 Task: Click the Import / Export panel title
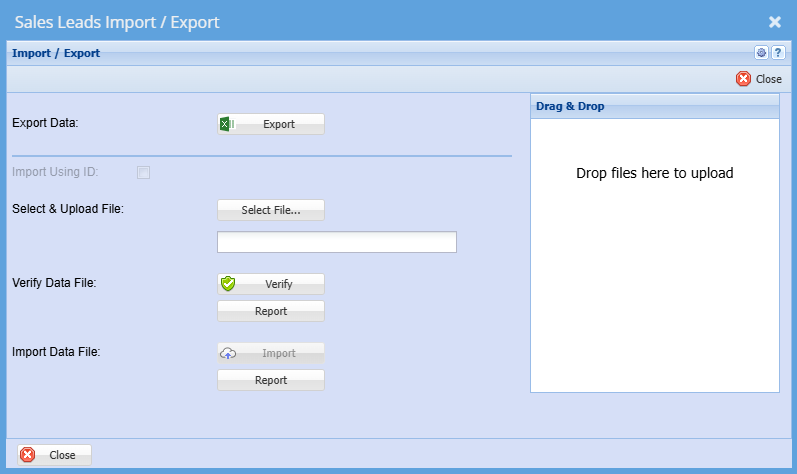pyautogui.click(x=56, y=53)
